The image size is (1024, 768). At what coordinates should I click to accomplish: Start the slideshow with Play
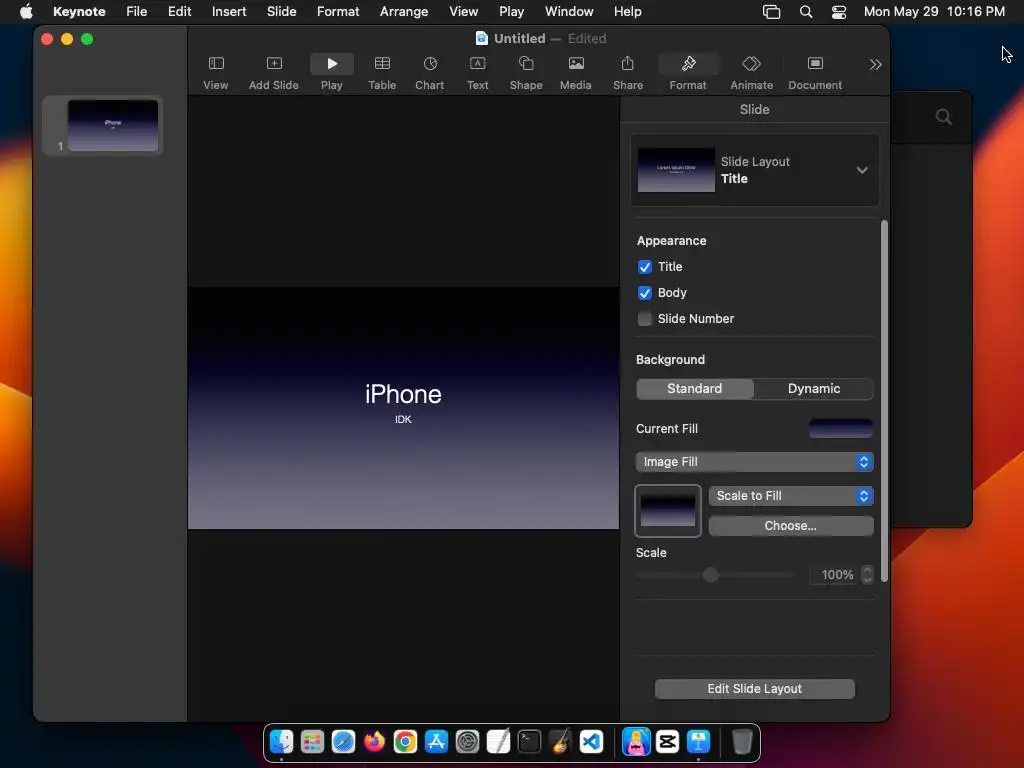point(332,73)
